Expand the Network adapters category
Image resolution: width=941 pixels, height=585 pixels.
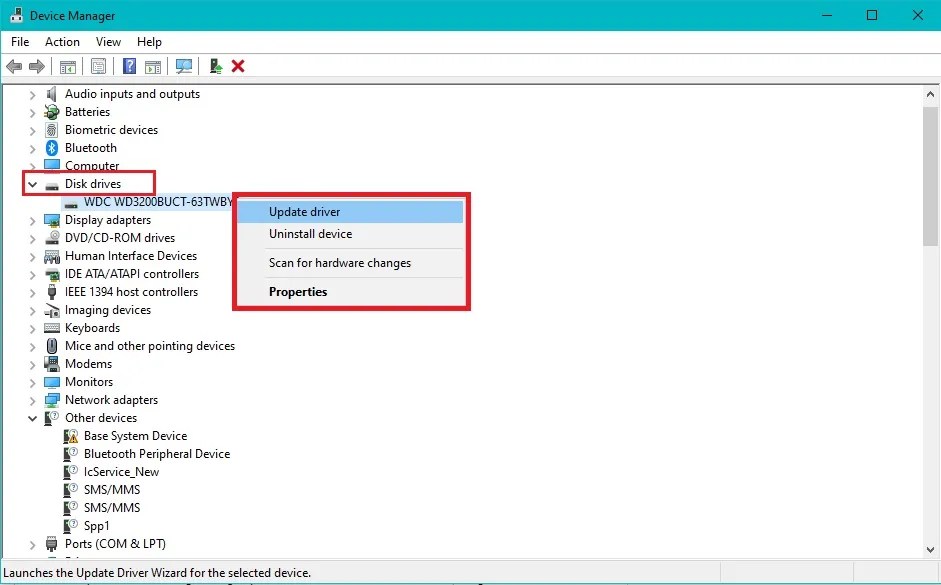tap(33, 399)
